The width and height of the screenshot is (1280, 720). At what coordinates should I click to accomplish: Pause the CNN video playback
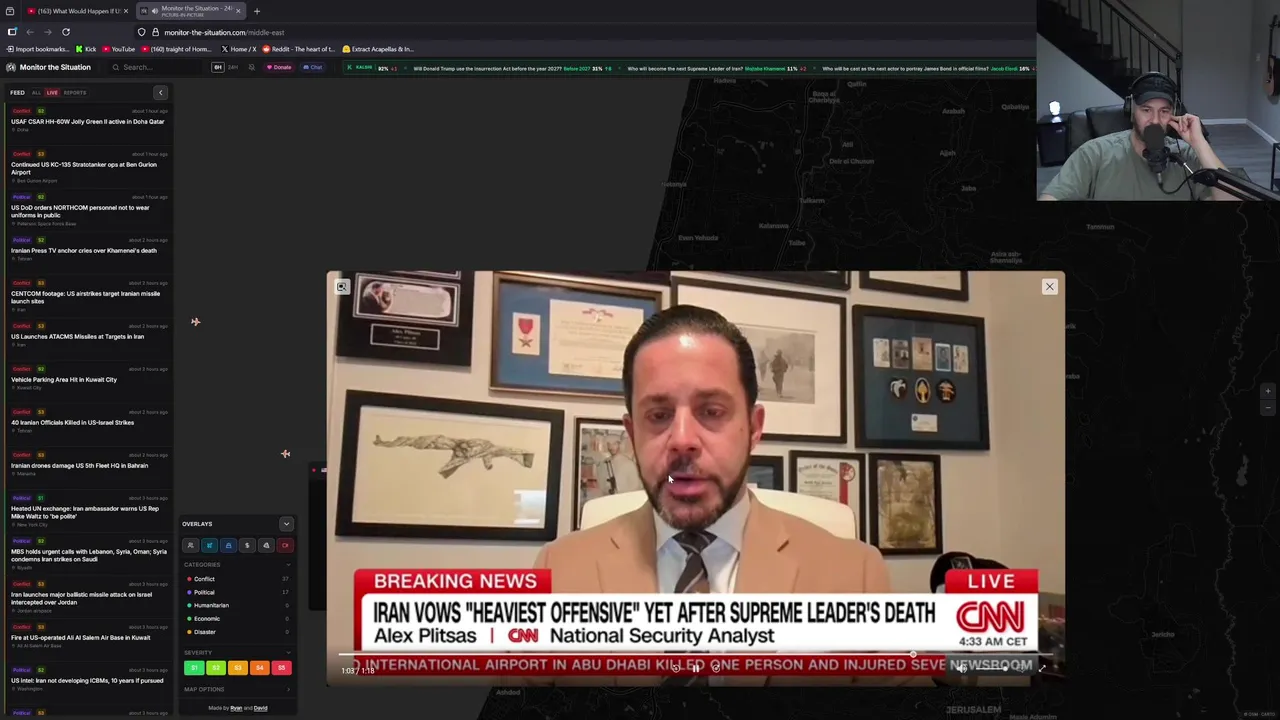point(696,668)
